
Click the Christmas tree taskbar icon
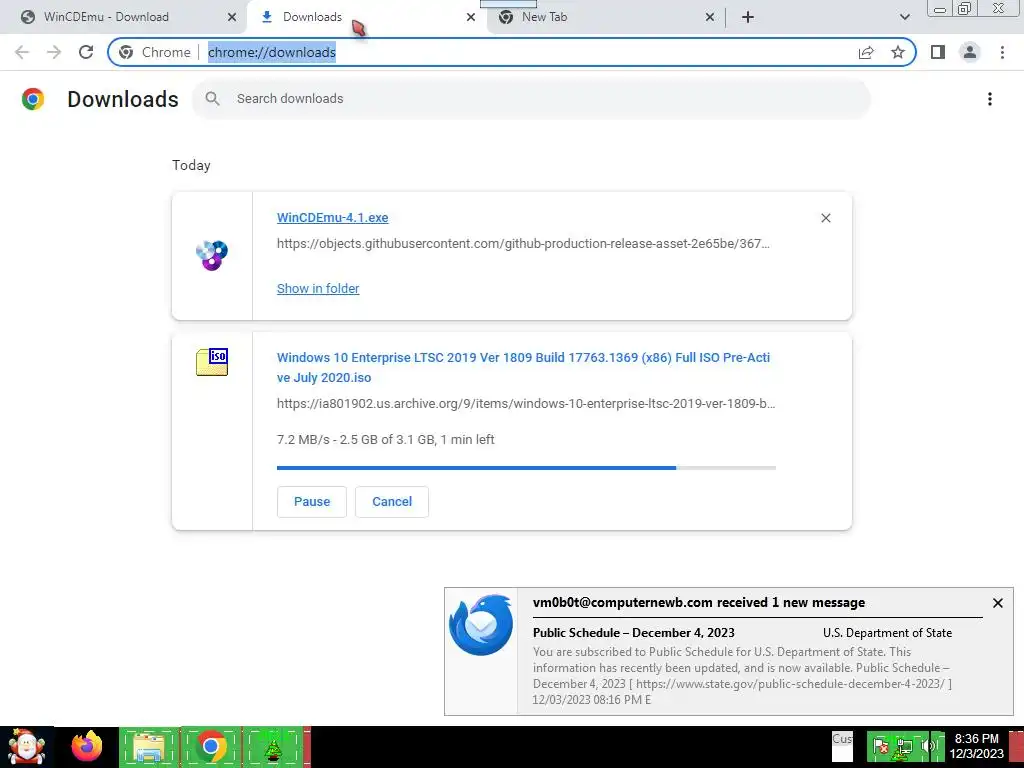[x=273, y=748]
